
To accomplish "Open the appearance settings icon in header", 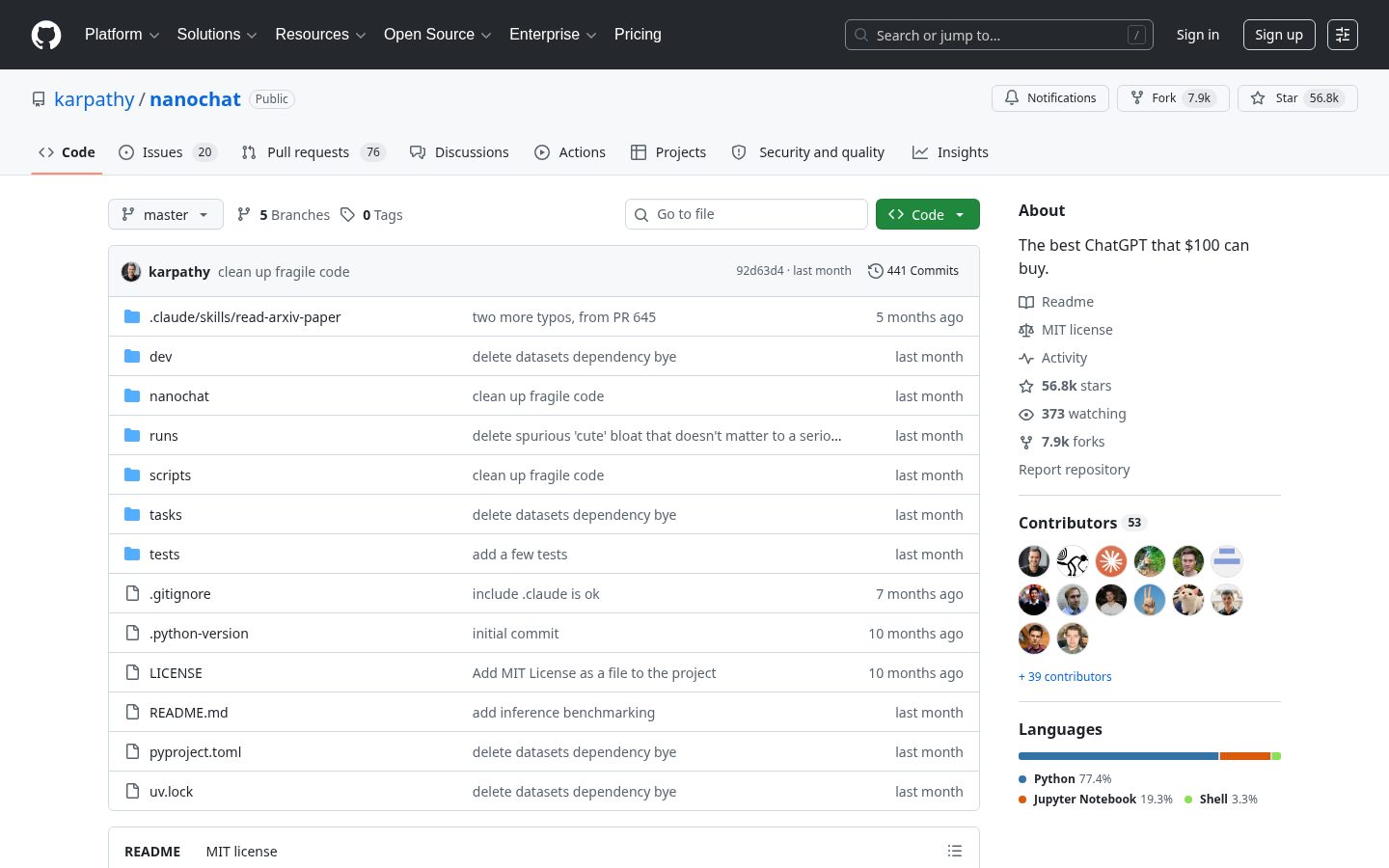I will [1343, 35].
